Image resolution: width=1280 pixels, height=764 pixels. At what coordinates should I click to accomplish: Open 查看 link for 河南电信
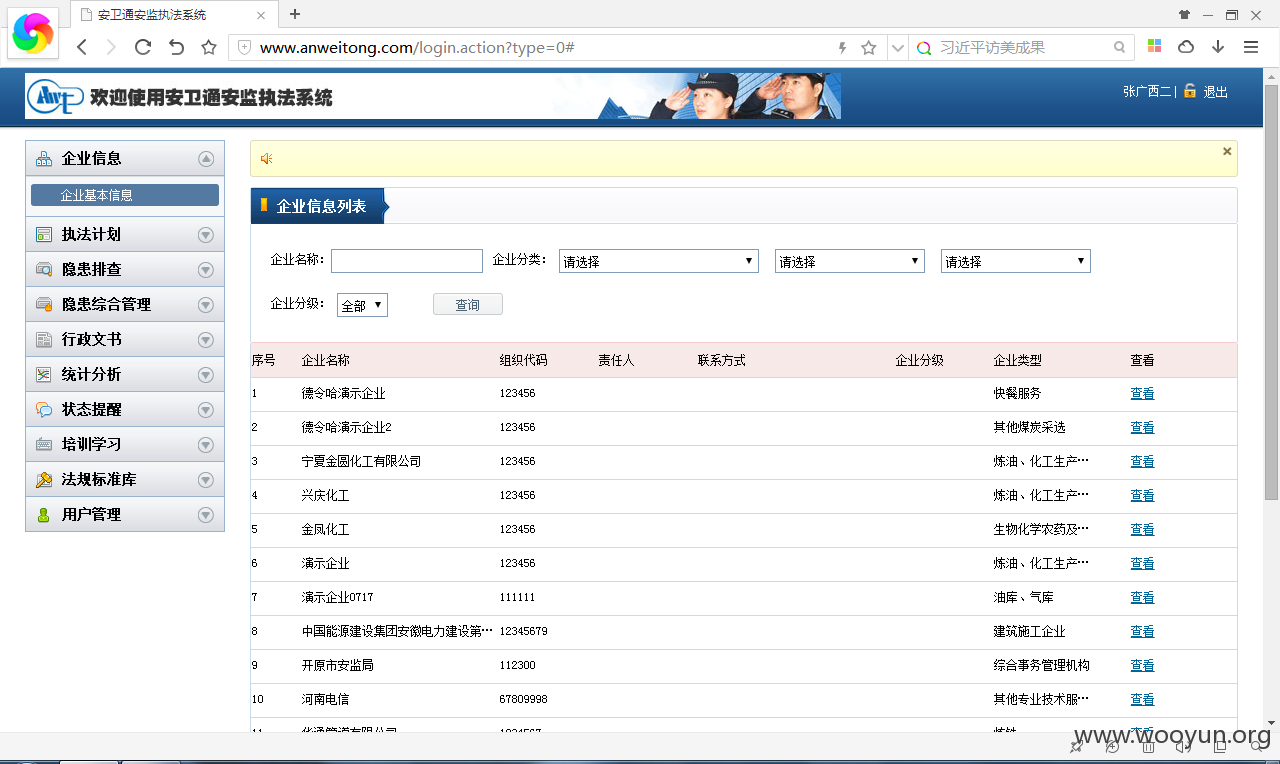1142,699
